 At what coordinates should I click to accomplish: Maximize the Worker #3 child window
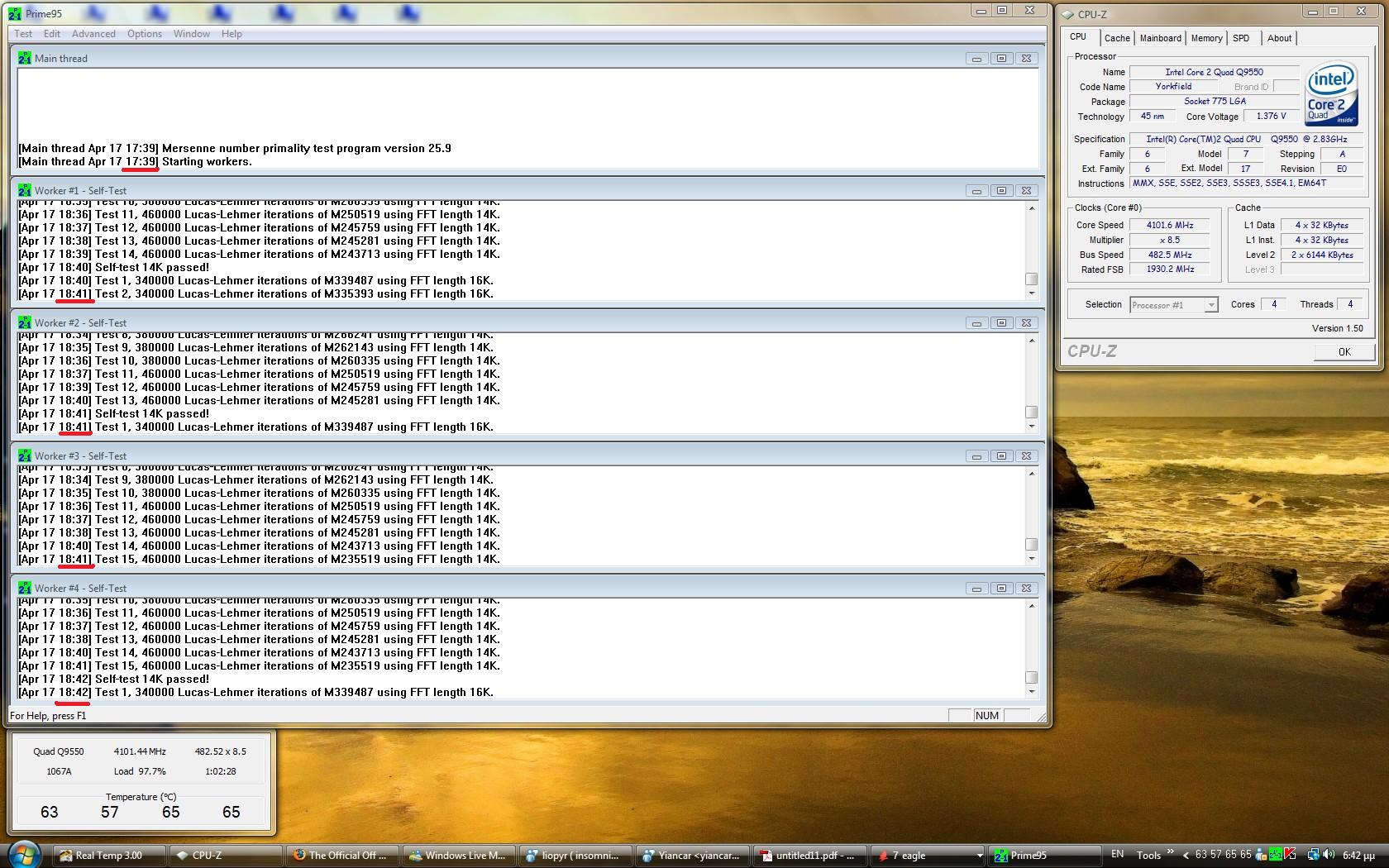(1001, 456)
